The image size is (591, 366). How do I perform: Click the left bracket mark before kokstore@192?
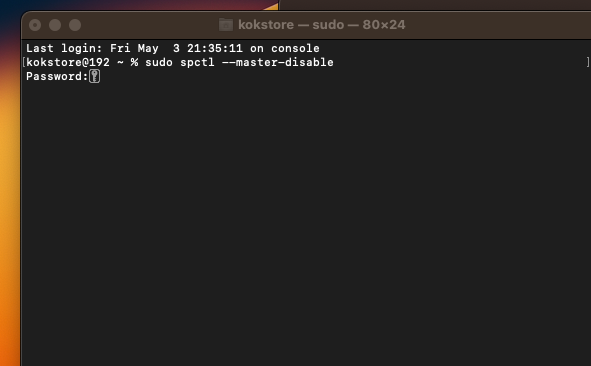click(x=24, y=62)
